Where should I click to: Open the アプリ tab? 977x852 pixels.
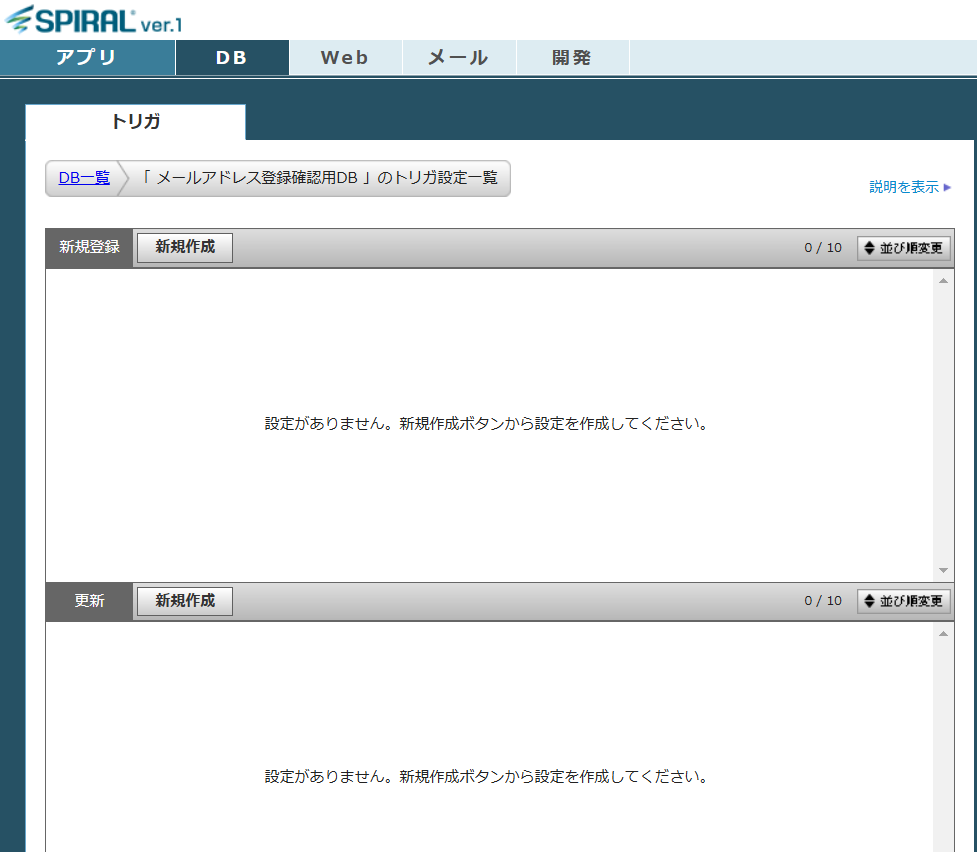87,58
